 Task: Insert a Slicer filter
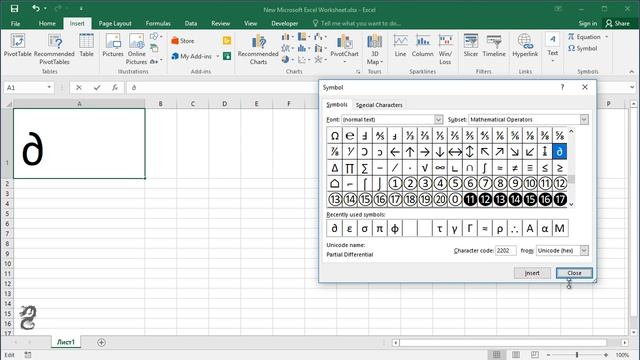pyautogui.click(x=471, y=46)
